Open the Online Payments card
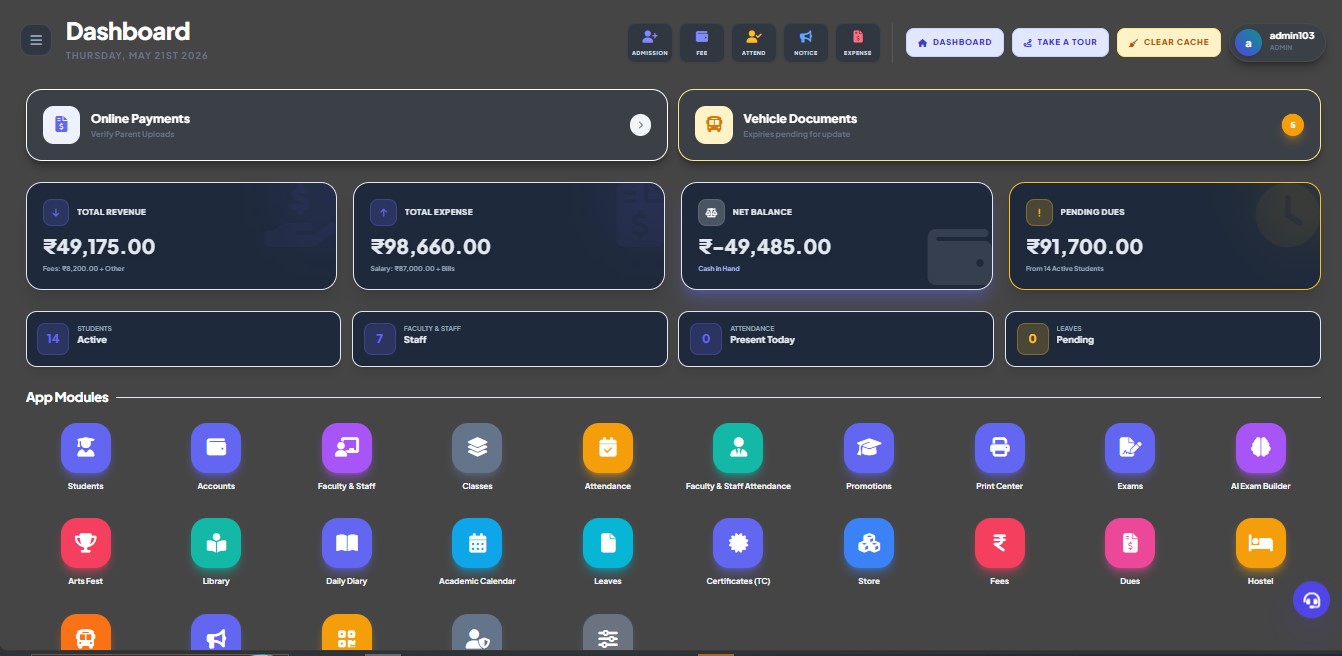The width and height of the screenshot is (1342, 656). 347,125
